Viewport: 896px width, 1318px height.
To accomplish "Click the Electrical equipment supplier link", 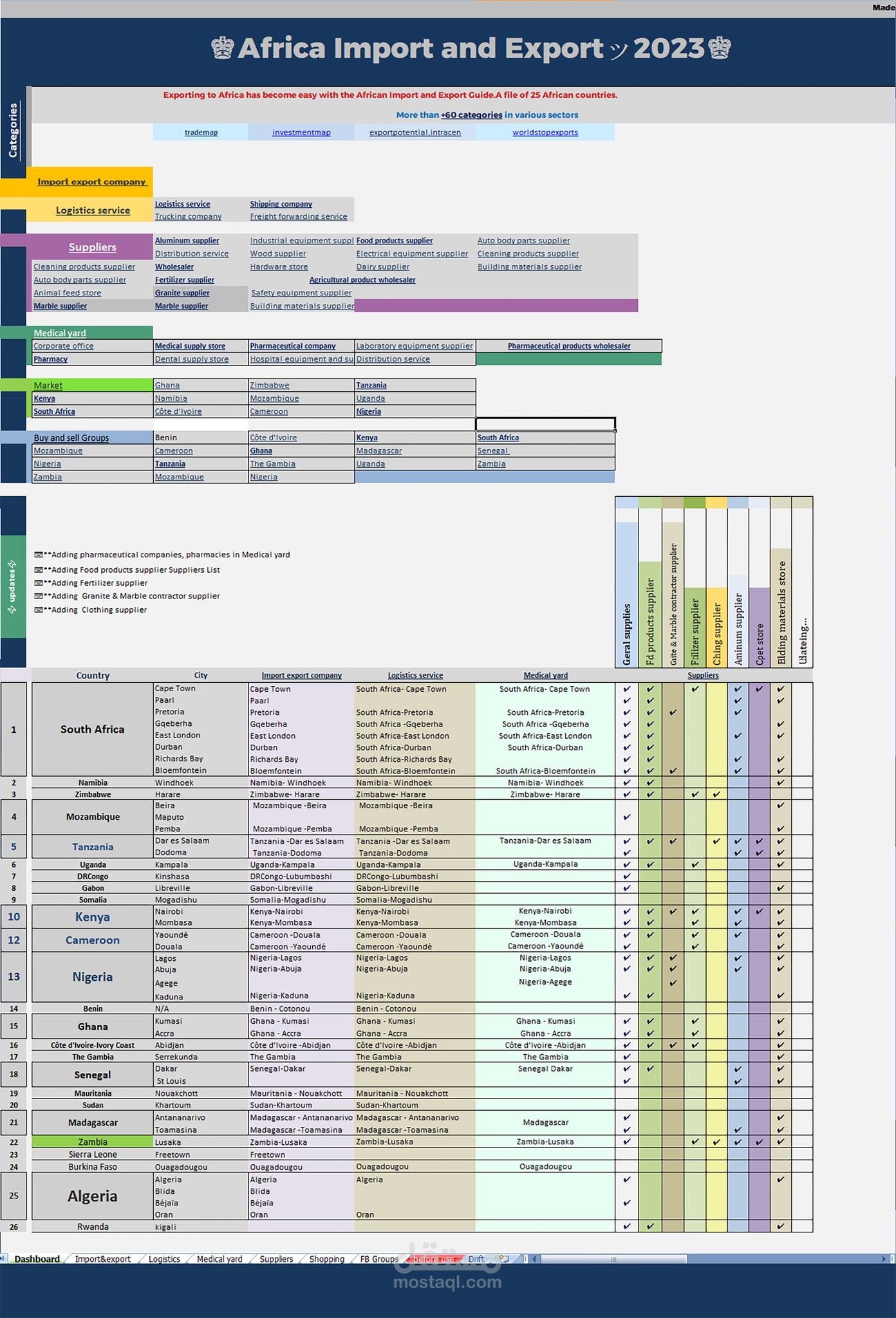I will [412, 254].
